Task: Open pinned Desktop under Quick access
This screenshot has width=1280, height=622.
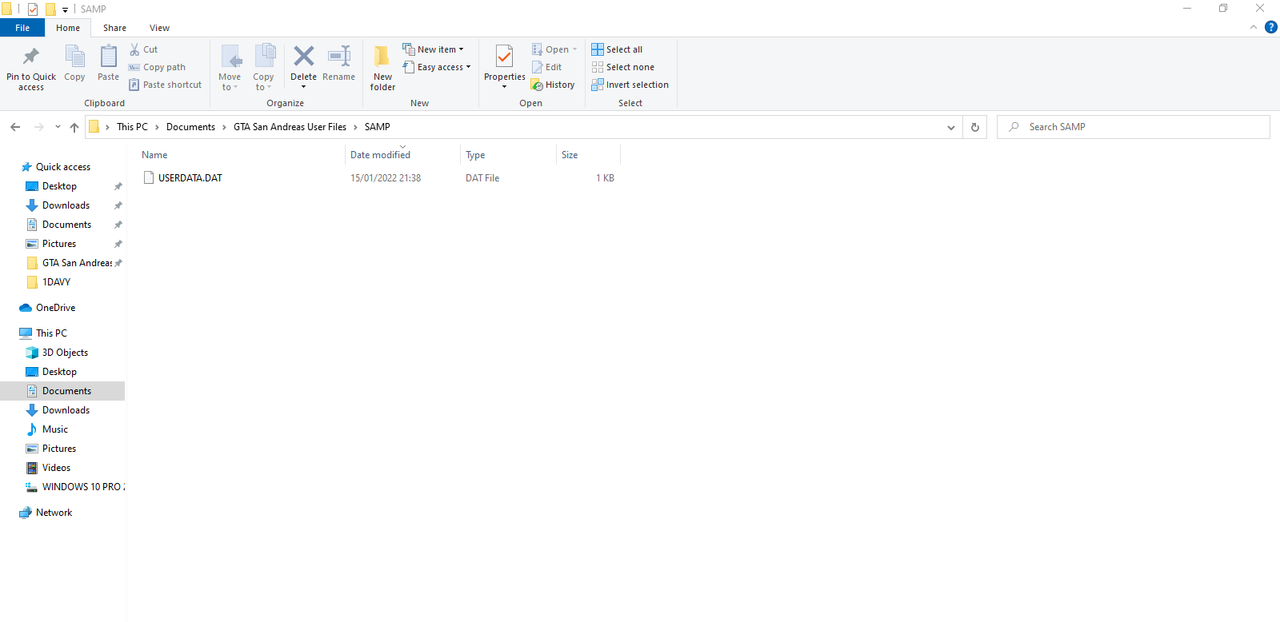Action: [x=59, y=186]
